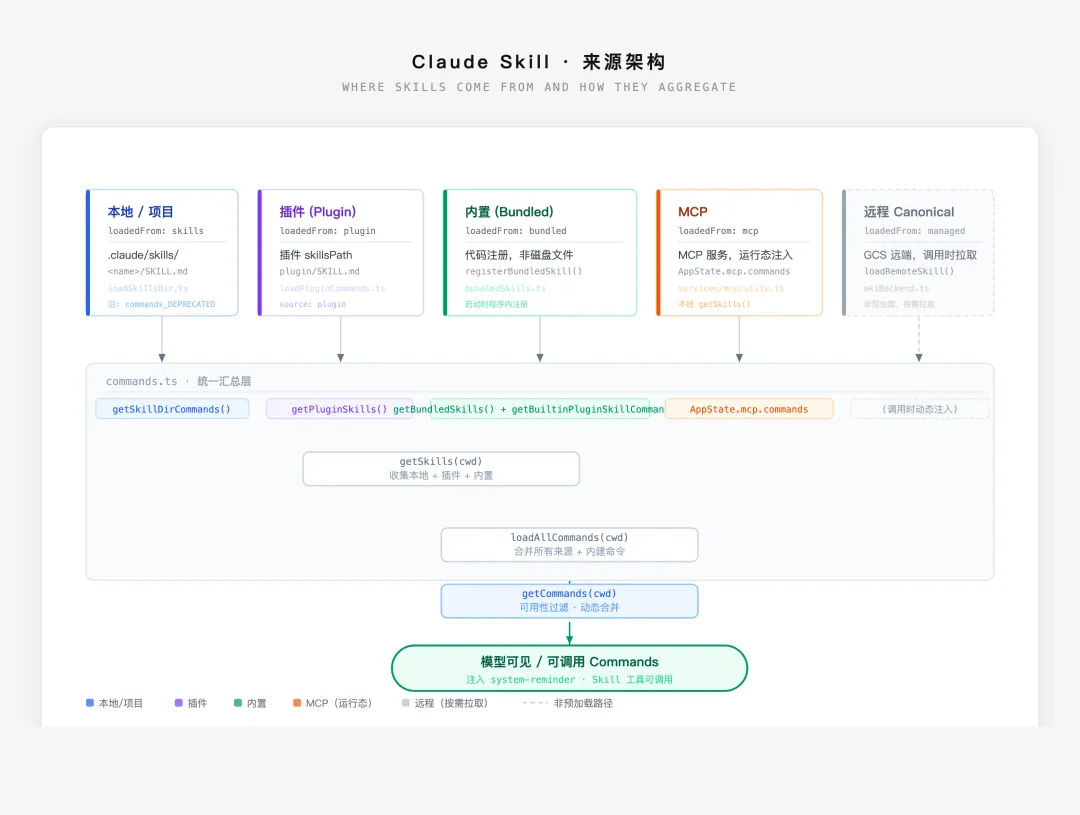Click the 插件 skillsPath text

(x=315, y=255)
